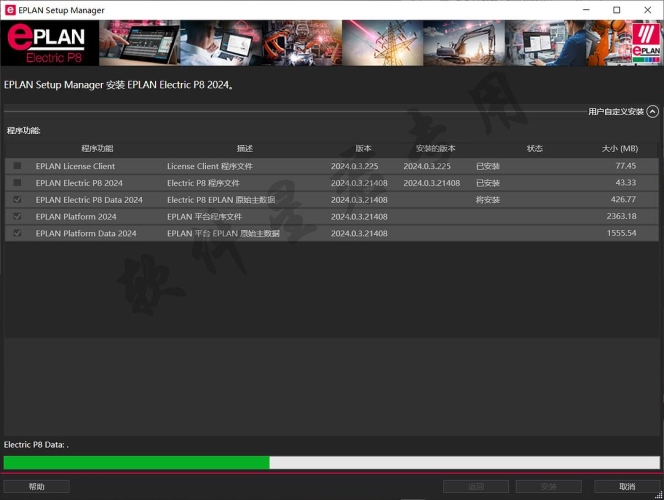This screenshot has width=664, height=500.
Task: Sort by 状态 column header
Action: (534, 149)
